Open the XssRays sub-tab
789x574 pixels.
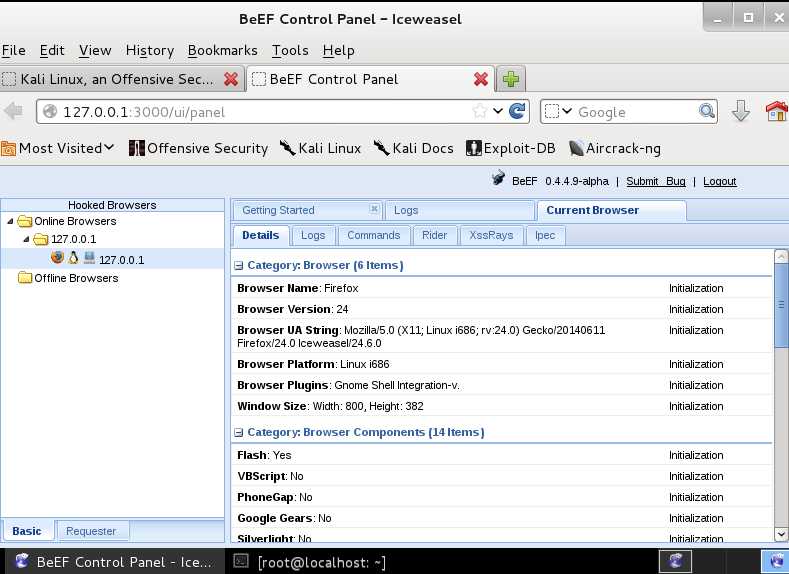point(491,235)
